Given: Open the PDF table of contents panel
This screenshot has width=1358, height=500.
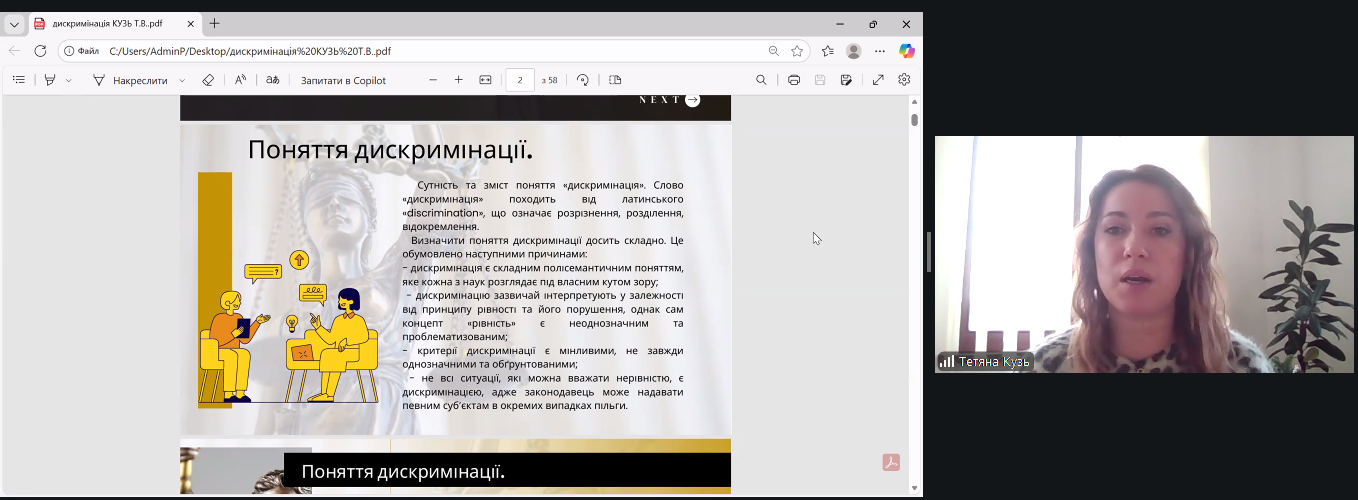Looking at the screenshot, I should pyautogui.click(x=18, y=80).
